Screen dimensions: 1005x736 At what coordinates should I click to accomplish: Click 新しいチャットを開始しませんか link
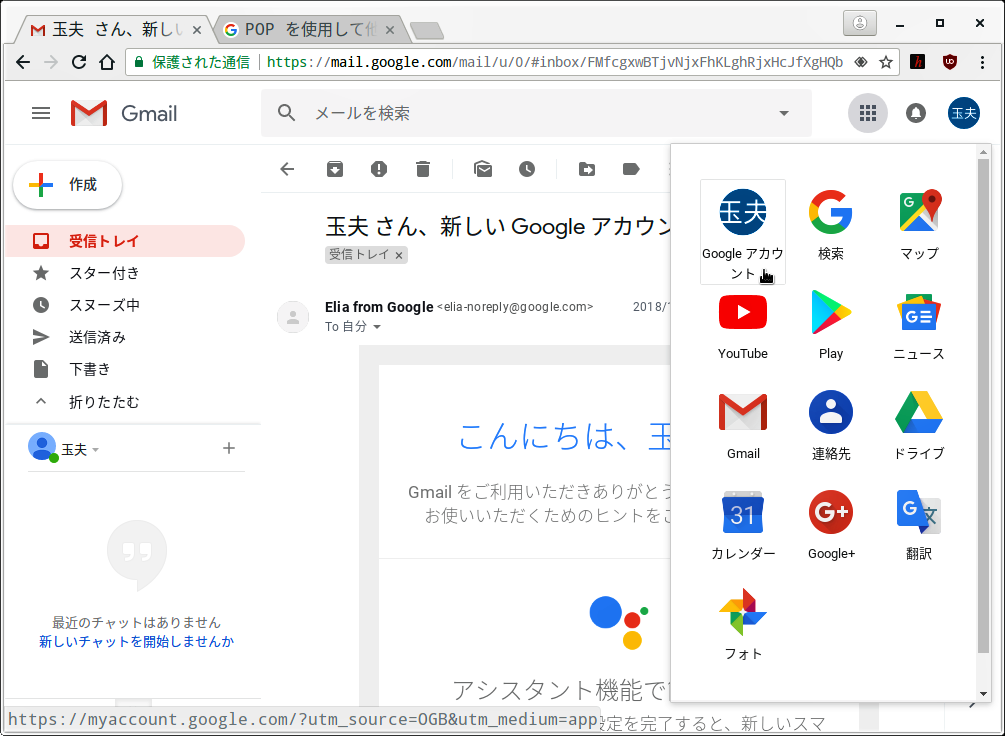coord(137,641)
